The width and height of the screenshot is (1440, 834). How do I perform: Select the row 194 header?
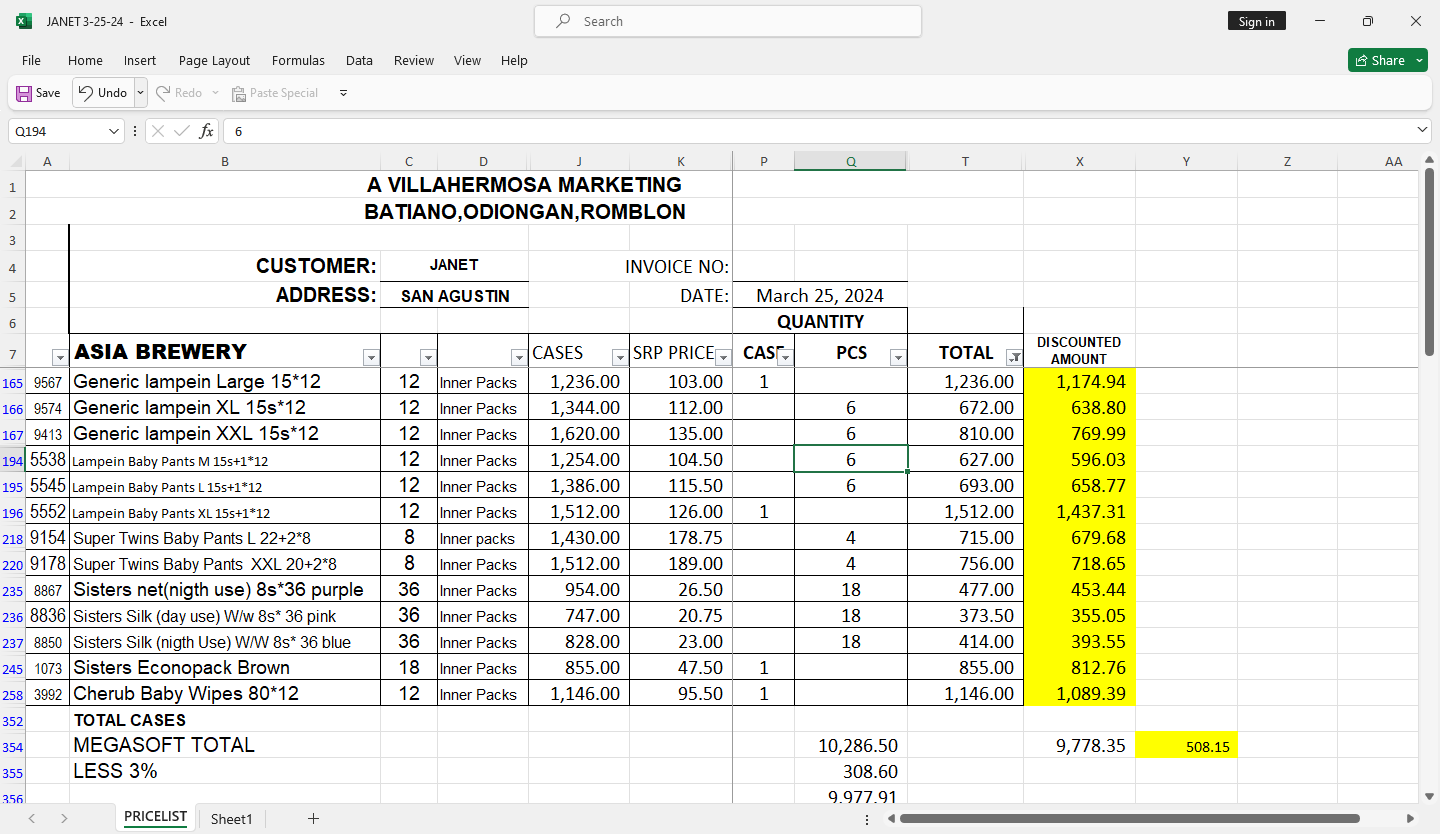(x=13, y=460)
